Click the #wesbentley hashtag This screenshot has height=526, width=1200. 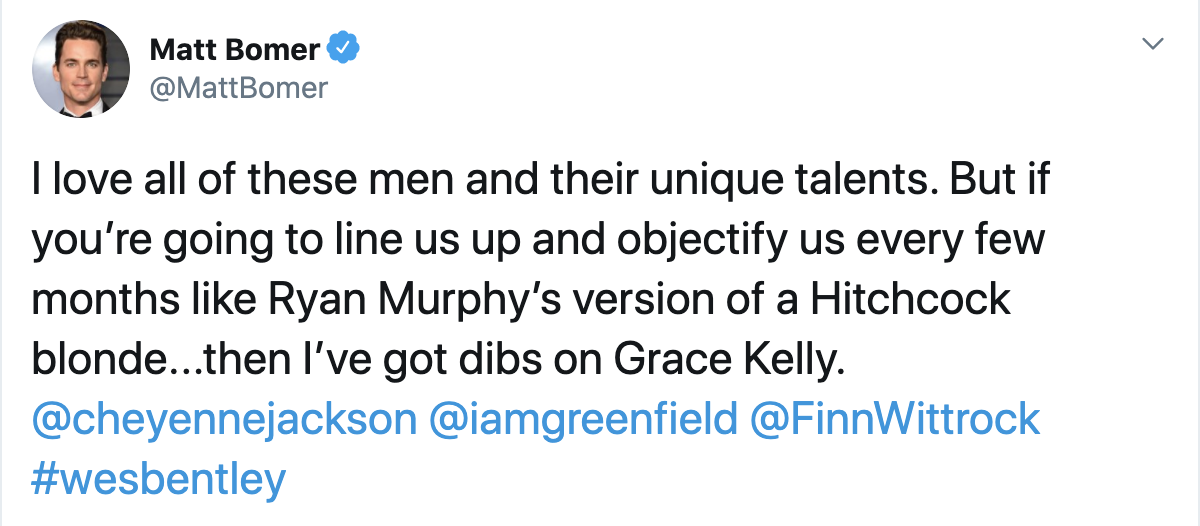click(159, 480)
